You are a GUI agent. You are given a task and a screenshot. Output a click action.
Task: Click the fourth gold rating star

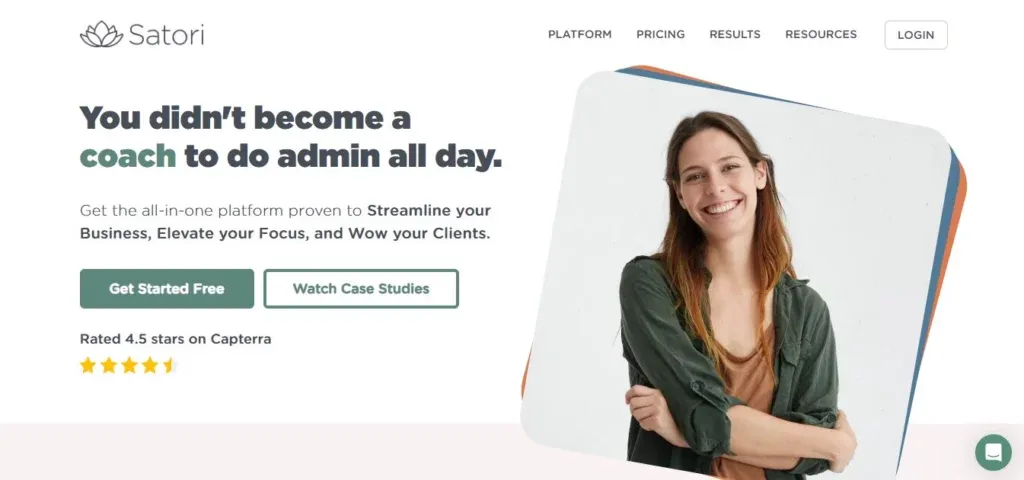tap(150, 365)
